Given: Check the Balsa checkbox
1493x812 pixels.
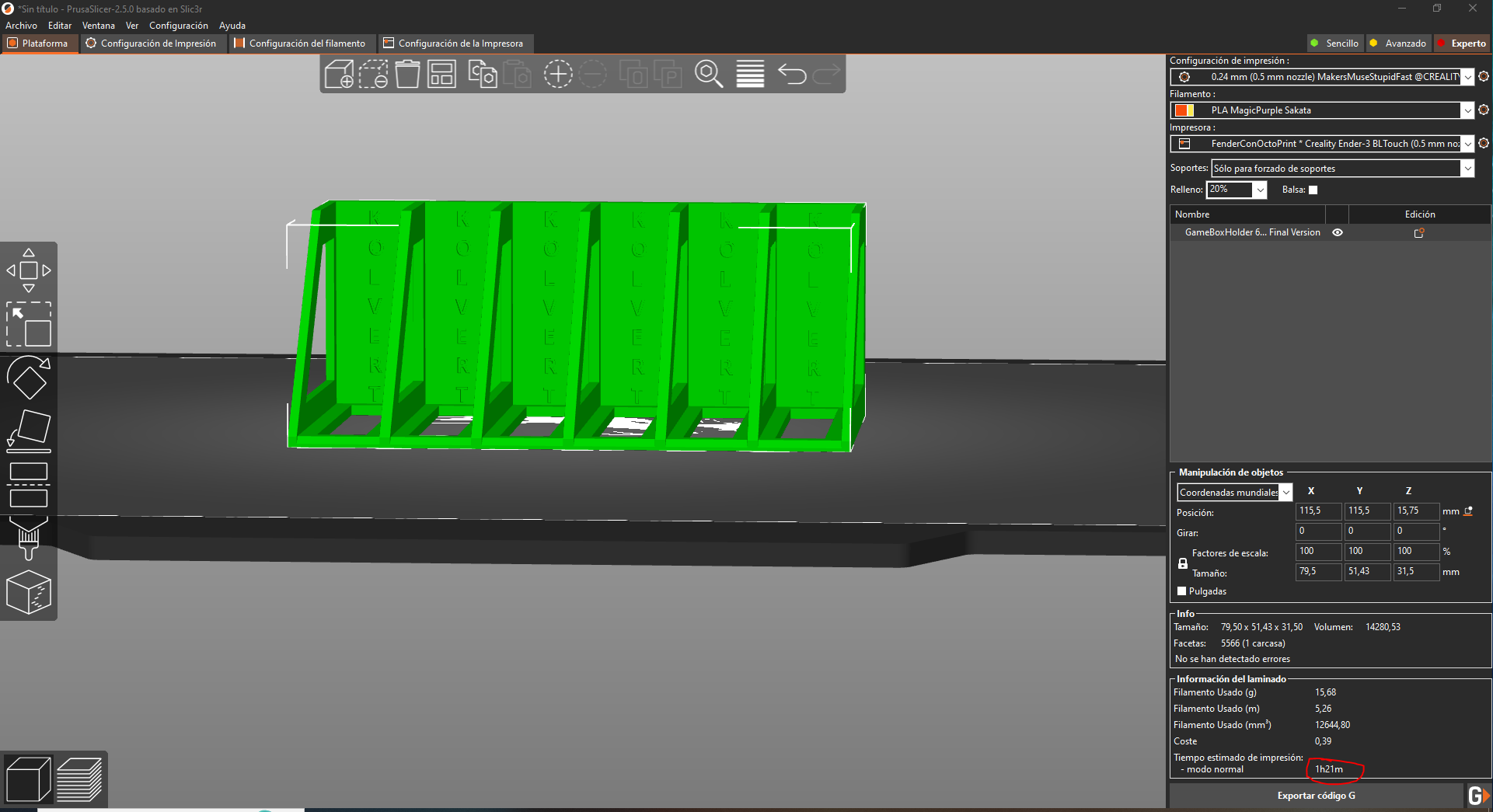Looking at the screenshot, I should click(1313, 190).
